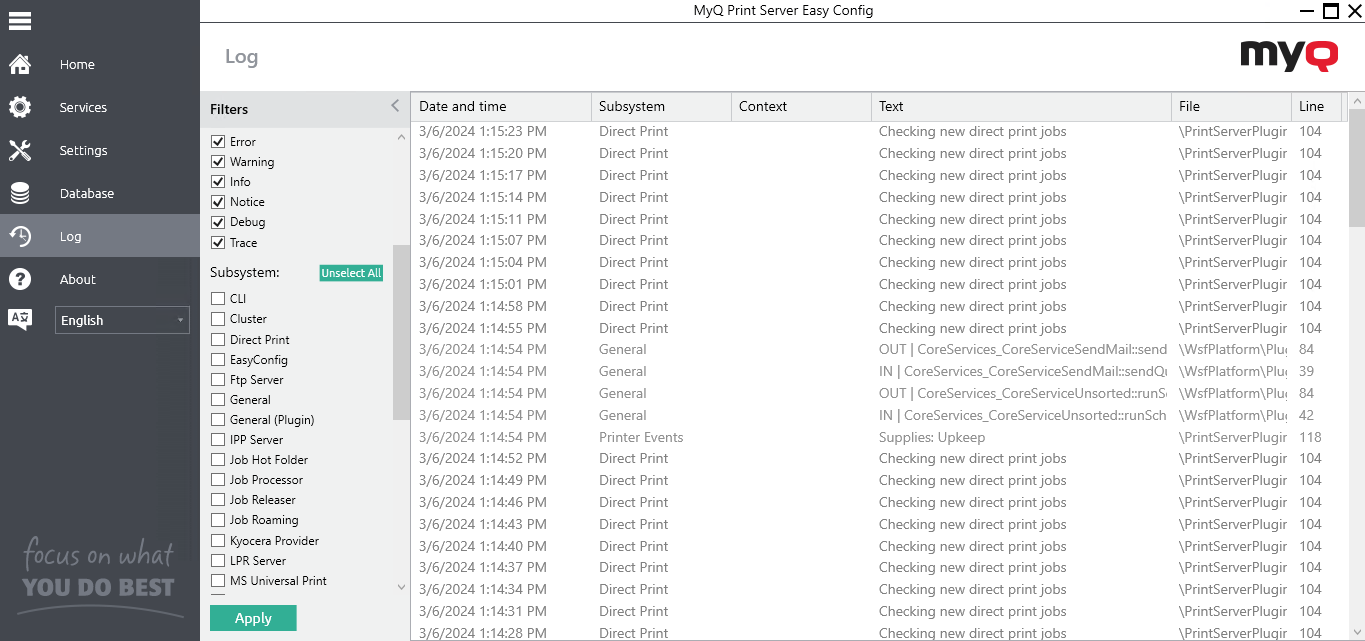Select the Settings wrench icon
This screenshot has height=641, width=1365.
[x=22, y=150]
